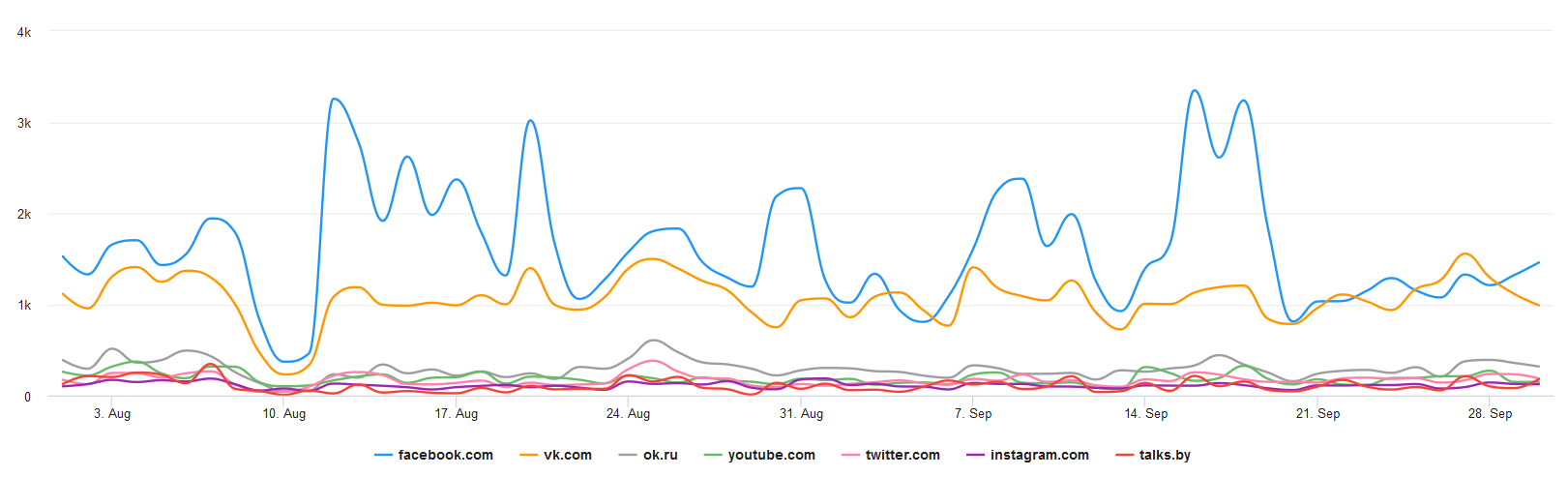Screen dimensions: 1568x477
Task: Hide the vk.com series via legend
Action: click(x=567, y=455)
